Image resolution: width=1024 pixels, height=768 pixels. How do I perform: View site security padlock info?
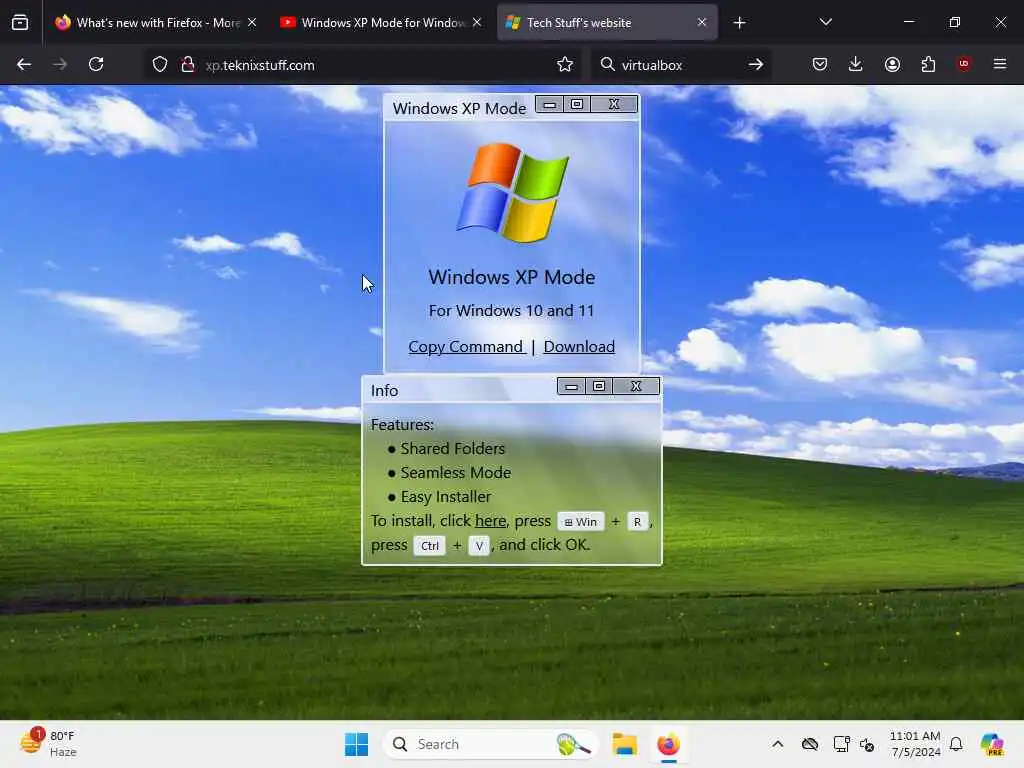pyautogui.click(x=187, y=64)
